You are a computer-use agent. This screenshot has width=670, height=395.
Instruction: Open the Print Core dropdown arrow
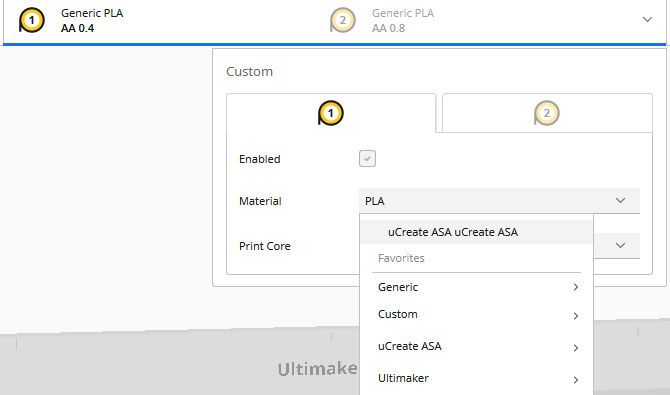coord(620,245)
